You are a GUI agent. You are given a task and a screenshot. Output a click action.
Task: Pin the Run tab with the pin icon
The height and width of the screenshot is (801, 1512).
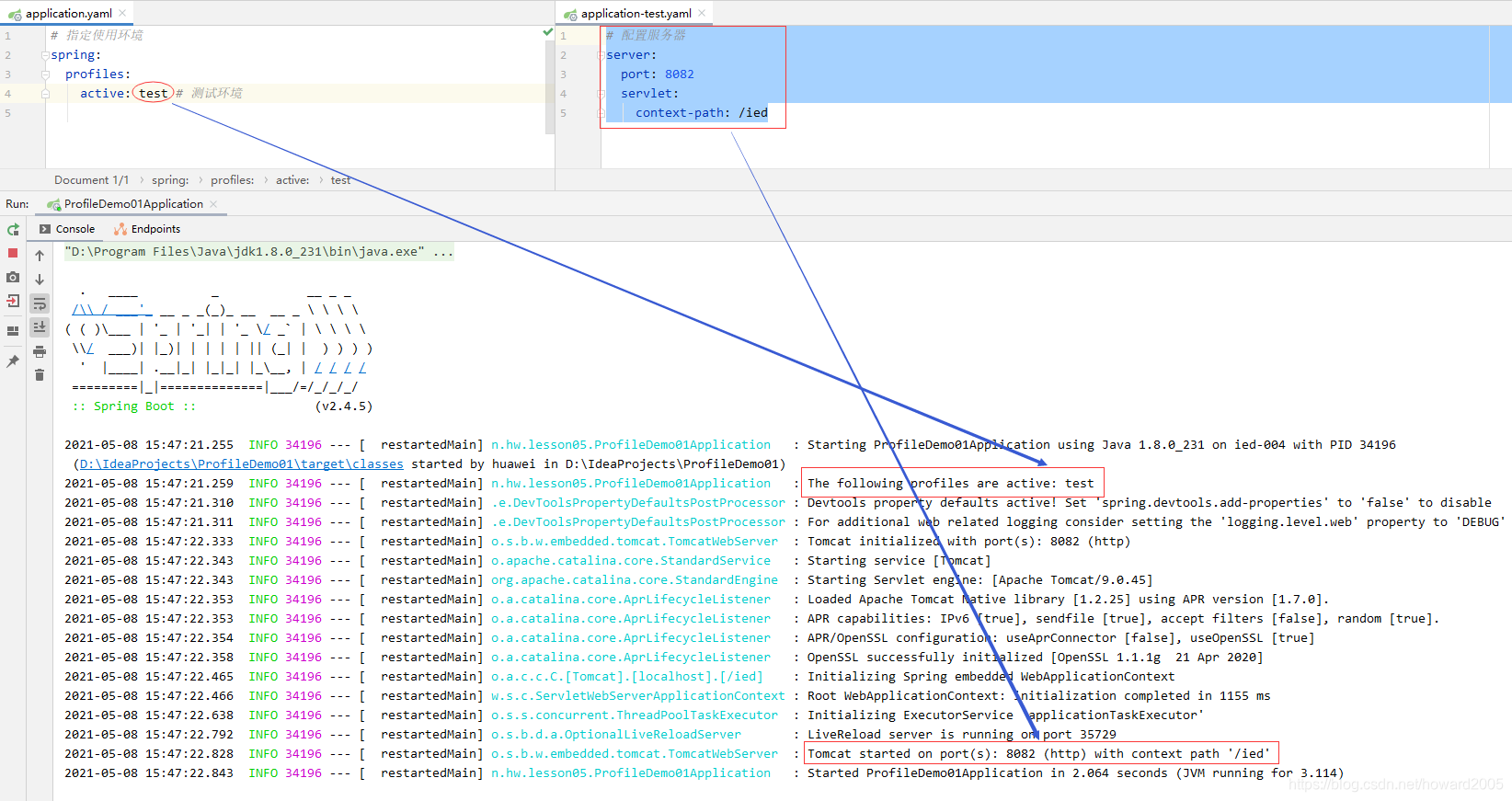(x=13, y=361)
